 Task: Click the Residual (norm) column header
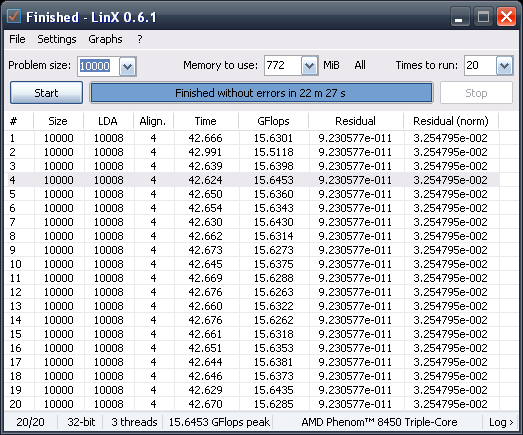451,121
